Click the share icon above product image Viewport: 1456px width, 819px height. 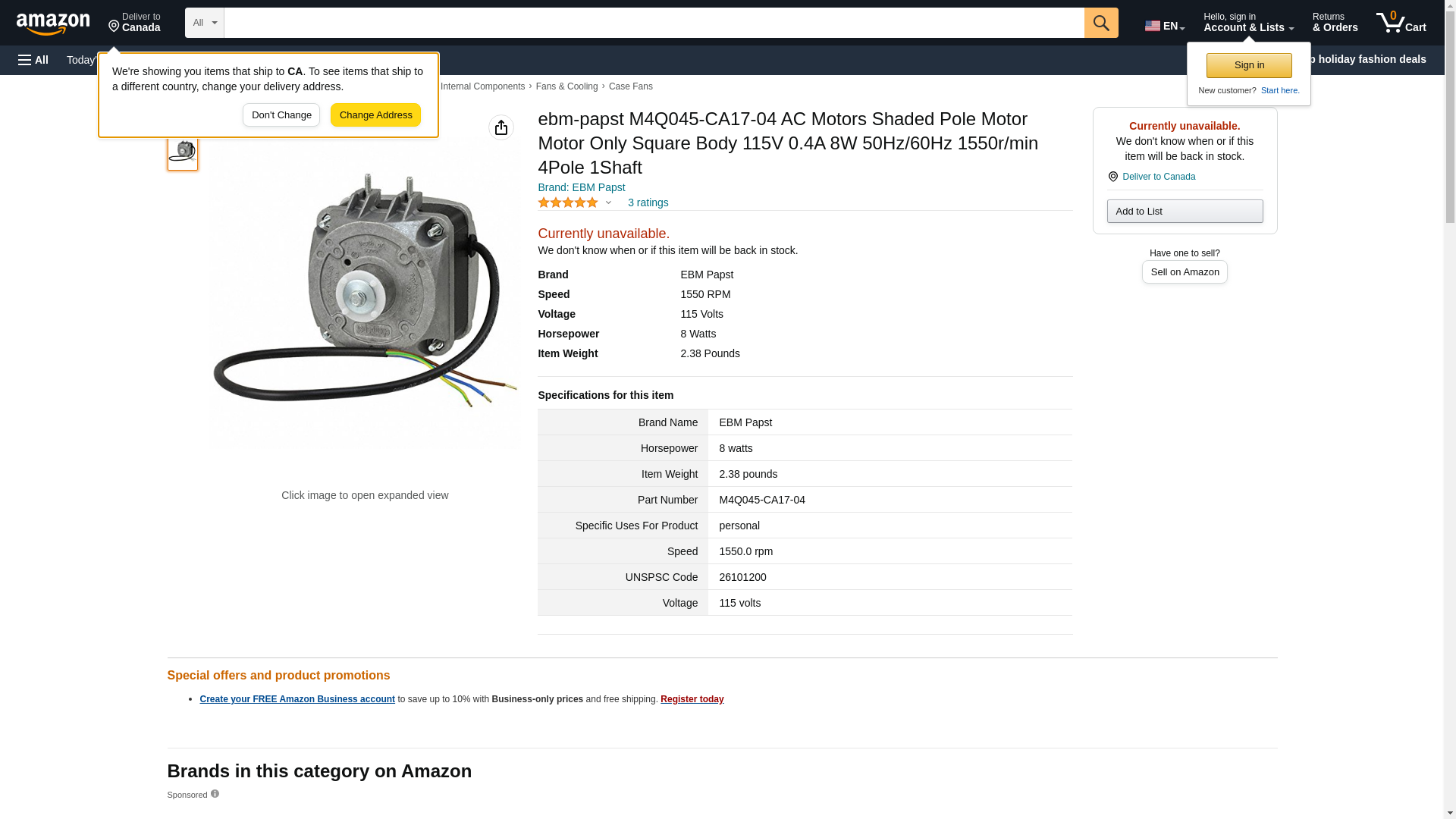pos(500,127)
